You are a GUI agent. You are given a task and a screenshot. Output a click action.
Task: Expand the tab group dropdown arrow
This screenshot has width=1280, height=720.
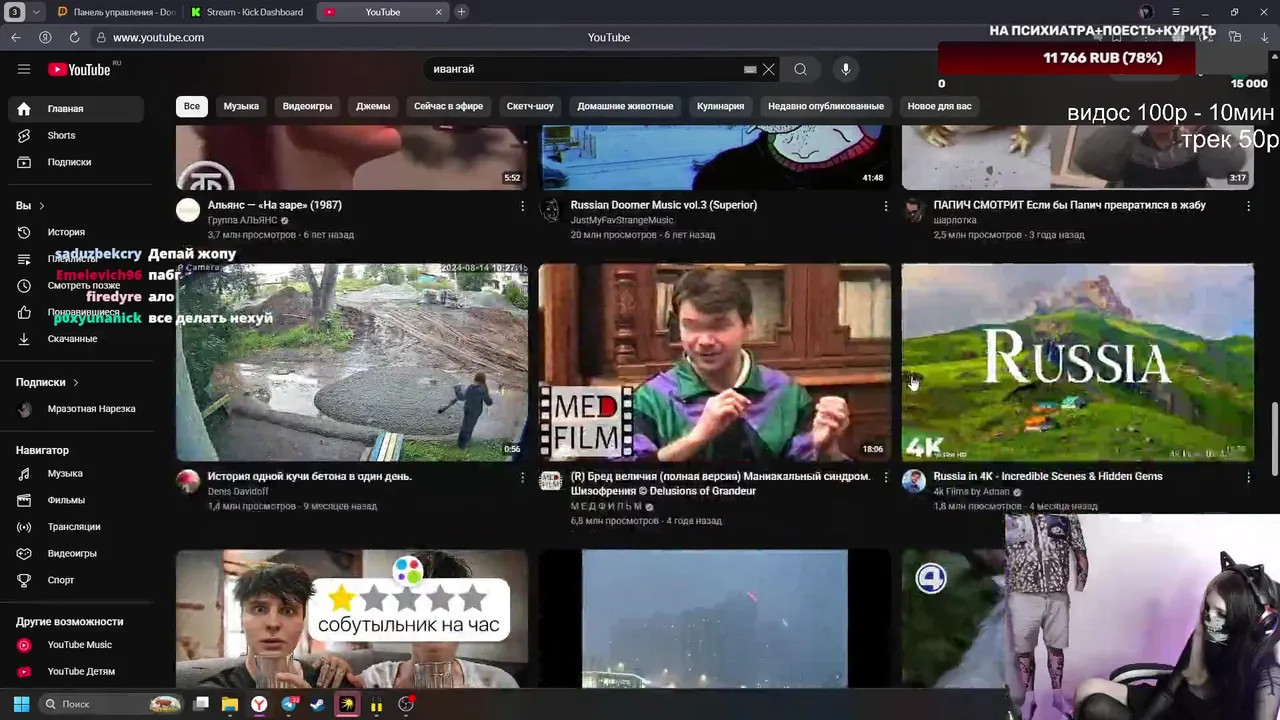(36, 12)
